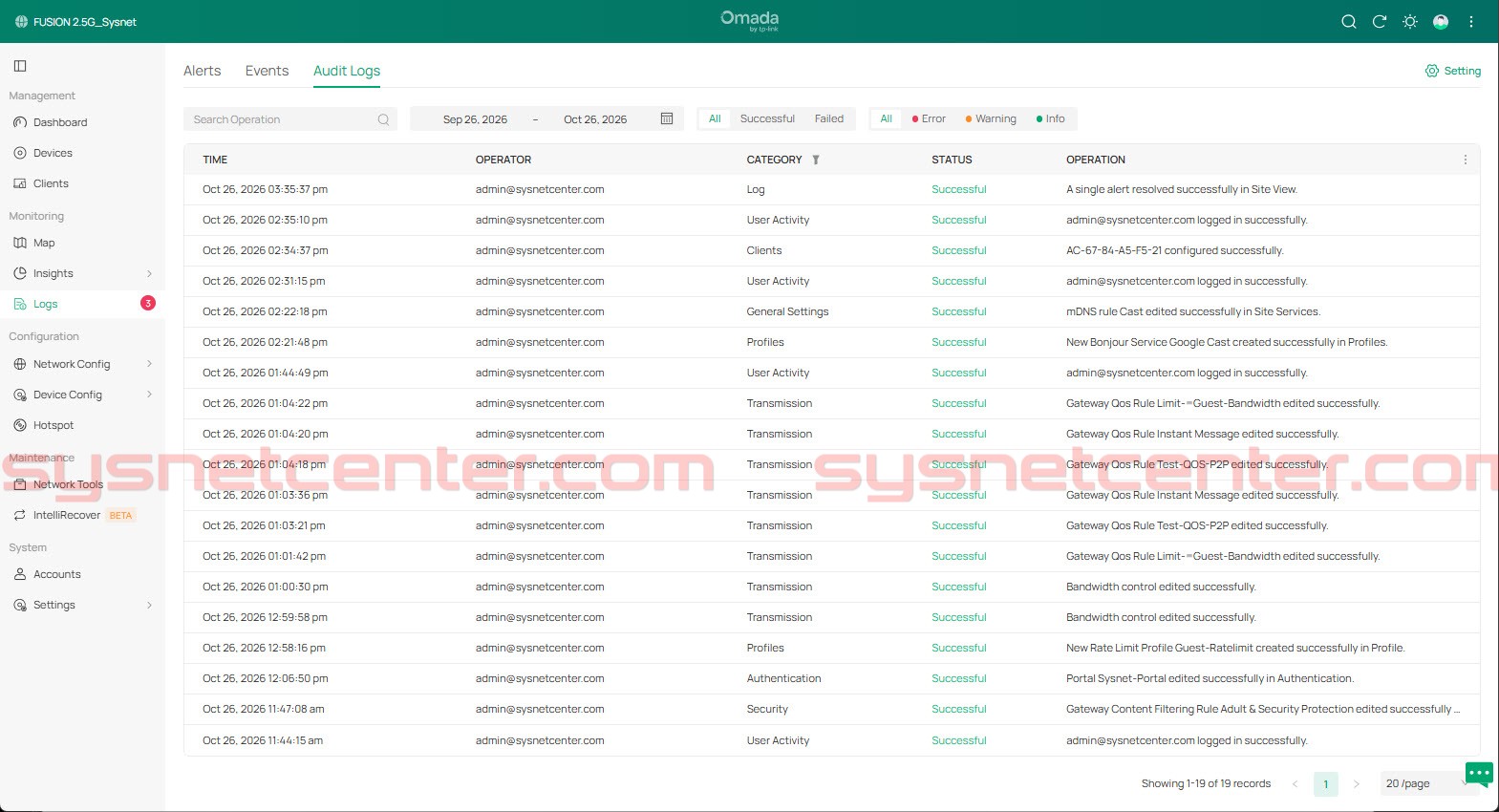Open the calendar date picker icon
Viewport: 1499px width, 812px height.
coord(667,118)
